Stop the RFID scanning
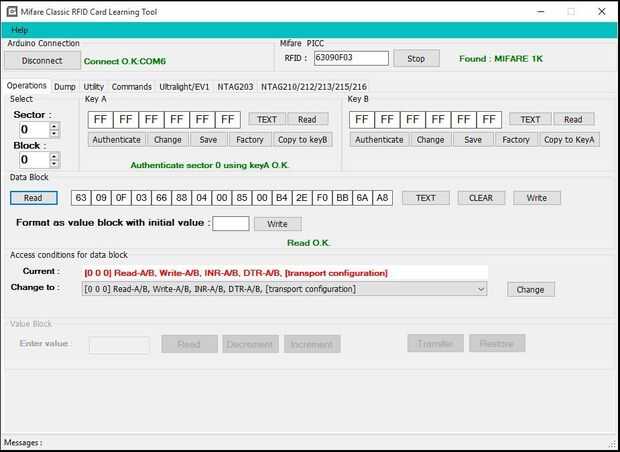The width and height of the screenshot is (620, 452). pos(416,59)
